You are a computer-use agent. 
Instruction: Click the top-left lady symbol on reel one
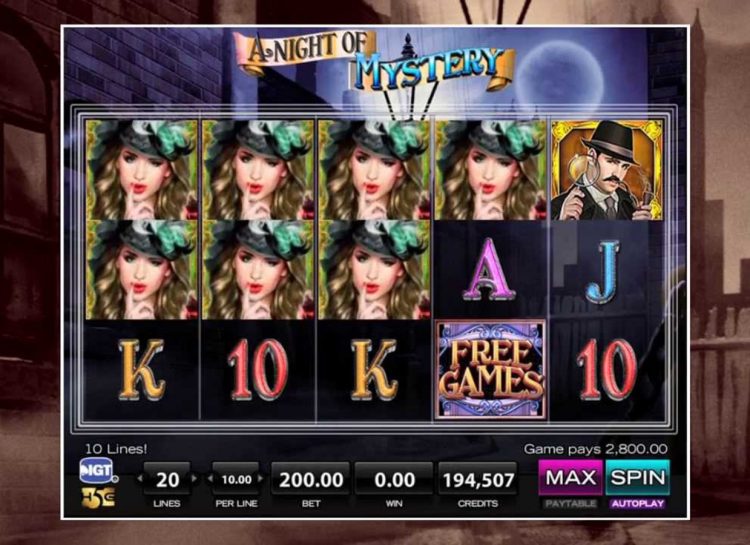coord(142,170)
